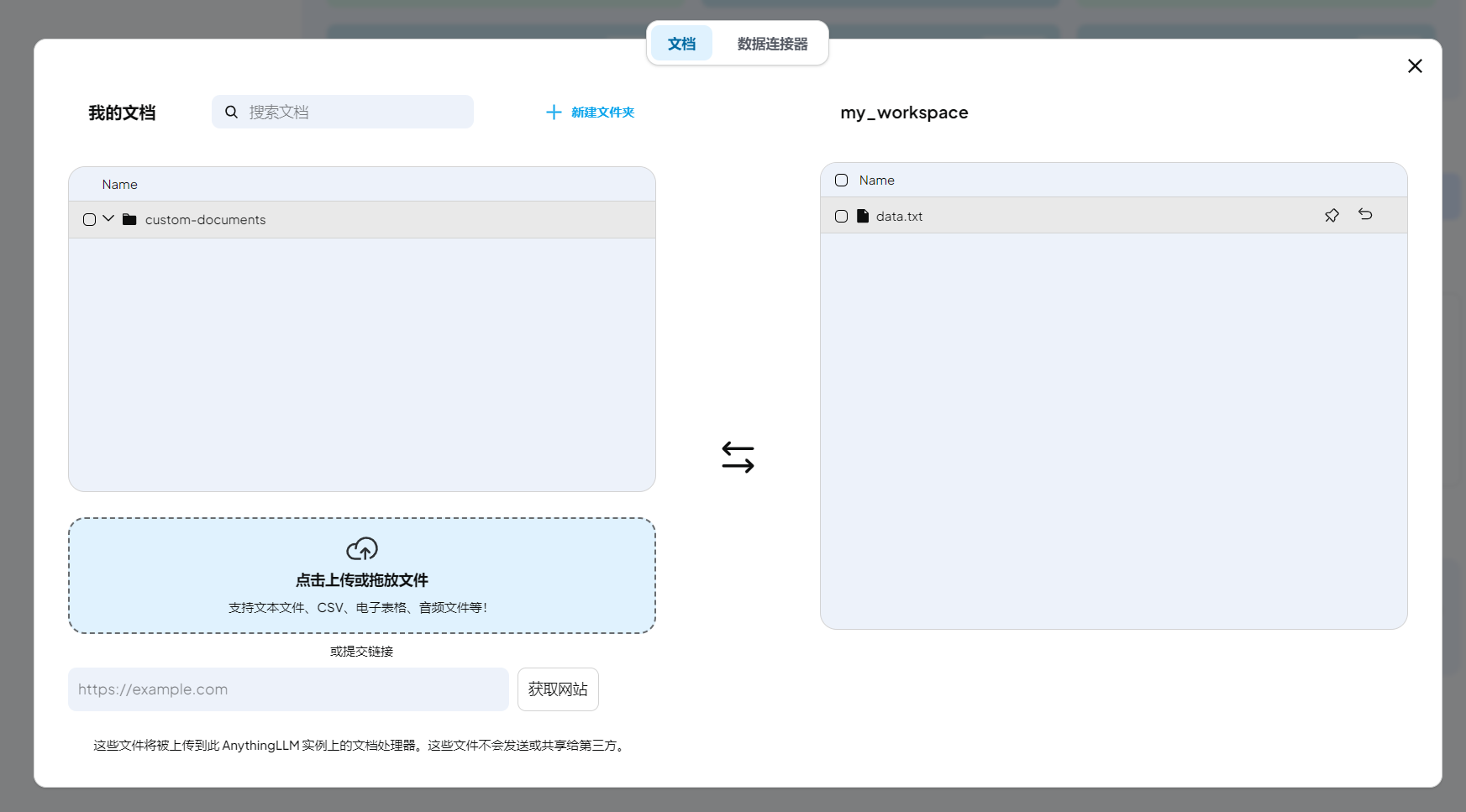The image size is (1466, 812).
Task: Click the custom-documents folder icon
Action: pos(129,219)
